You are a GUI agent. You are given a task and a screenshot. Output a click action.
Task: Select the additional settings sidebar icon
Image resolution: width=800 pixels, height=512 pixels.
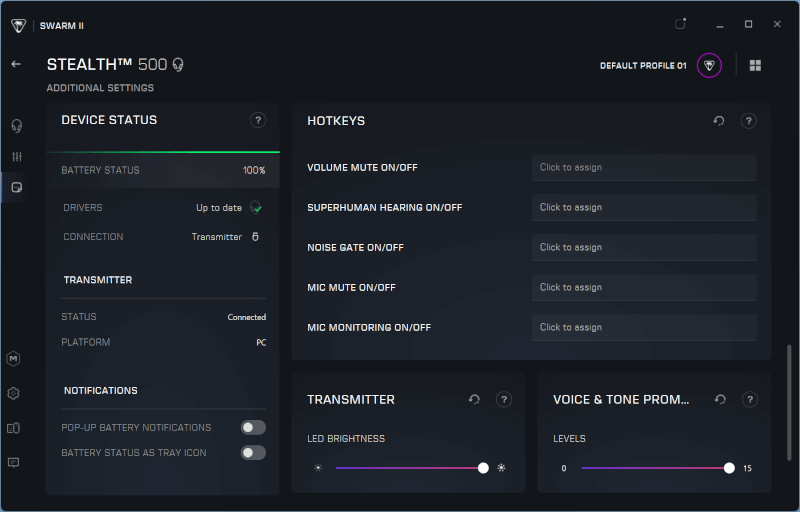pos(17,188)
